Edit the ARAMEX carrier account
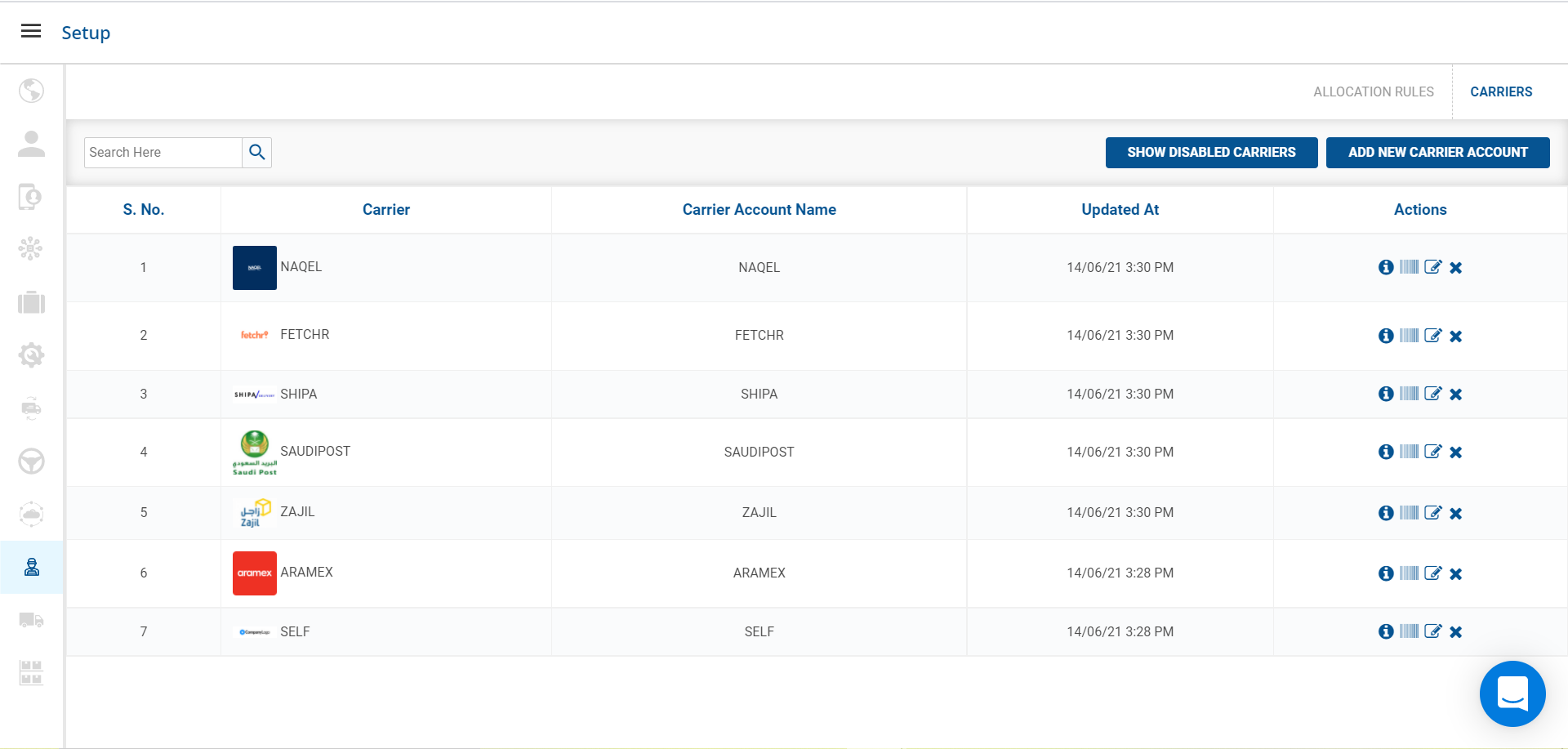The height and width of the screenshot is (749, 1568). point(1432,573)
